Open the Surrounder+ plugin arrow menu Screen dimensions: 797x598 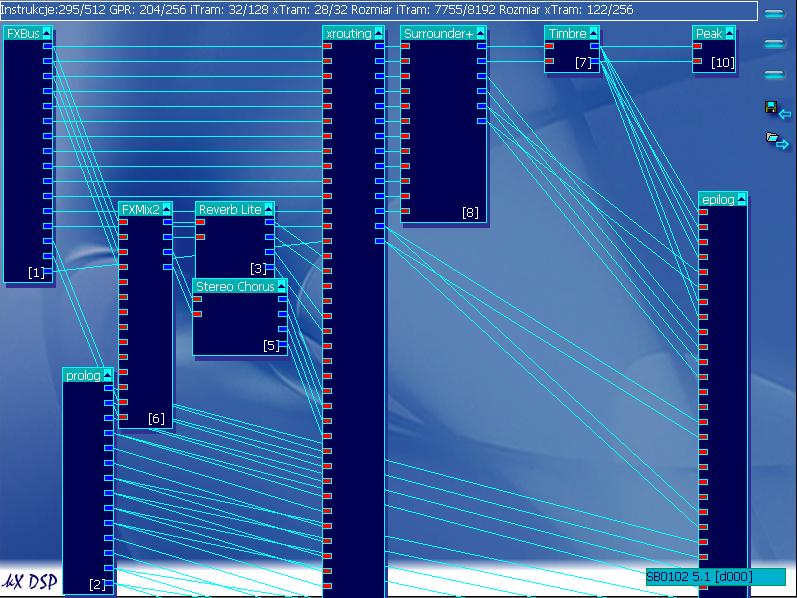480,34
